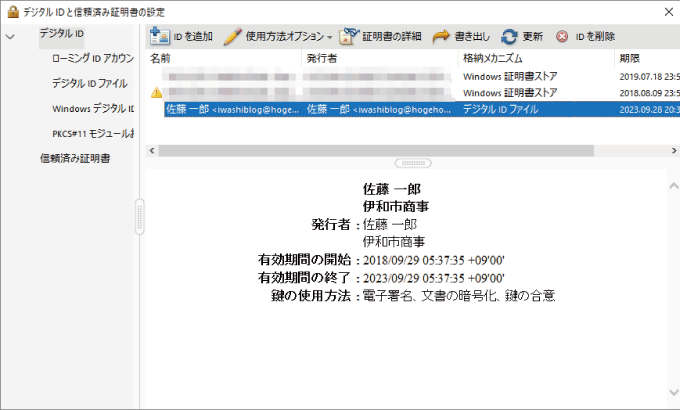The image size is (680, 410).
Task: Select the デジタル ID tree item
Action: pos(62,33)
